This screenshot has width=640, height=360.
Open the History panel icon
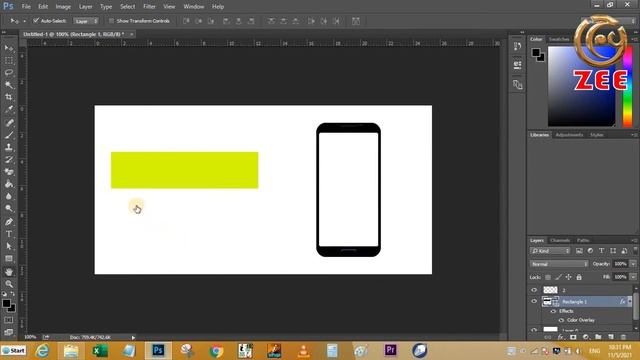(x=517, y=47)
